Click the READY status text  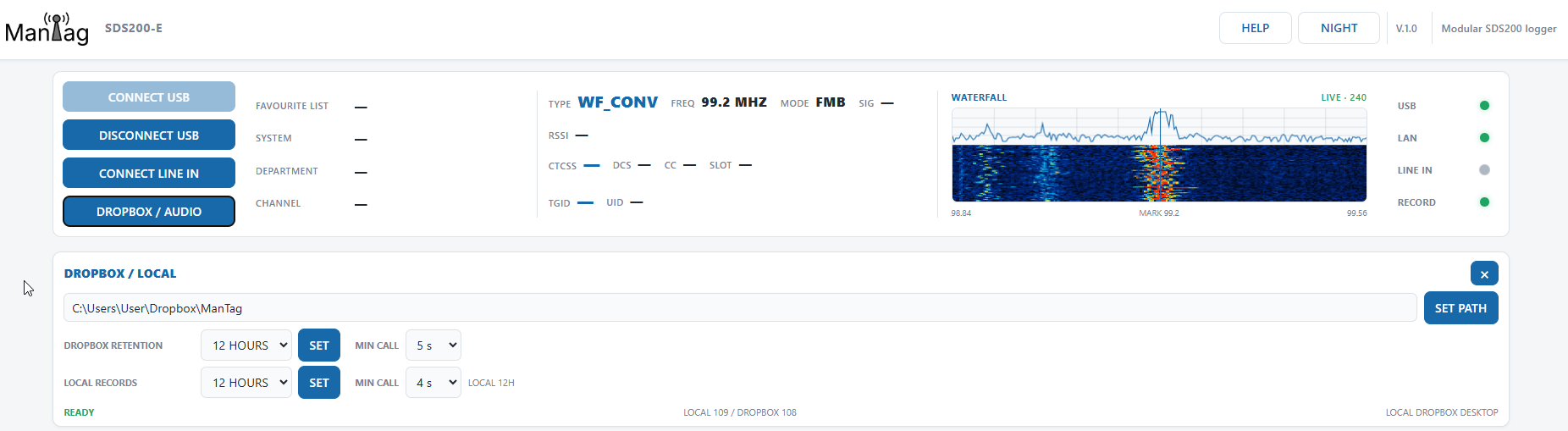tap(79, 412)
